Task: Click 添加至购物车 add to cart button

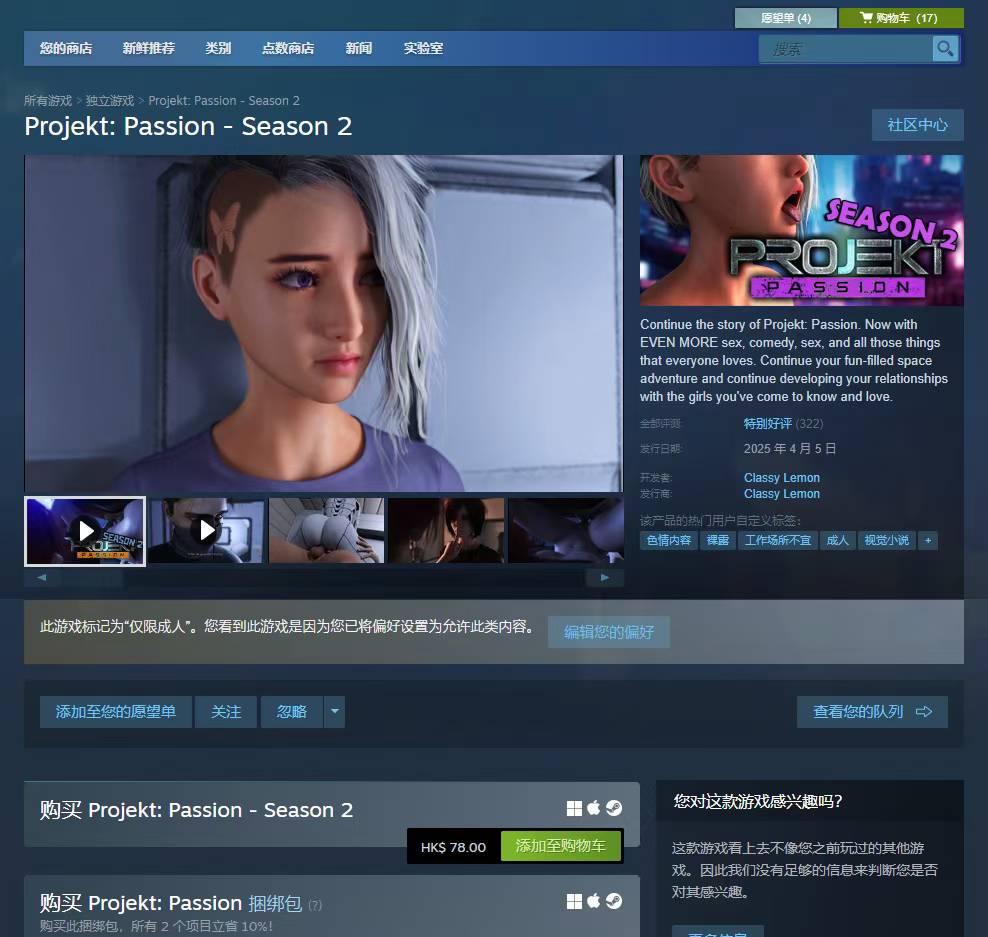Action: [561, 846]
